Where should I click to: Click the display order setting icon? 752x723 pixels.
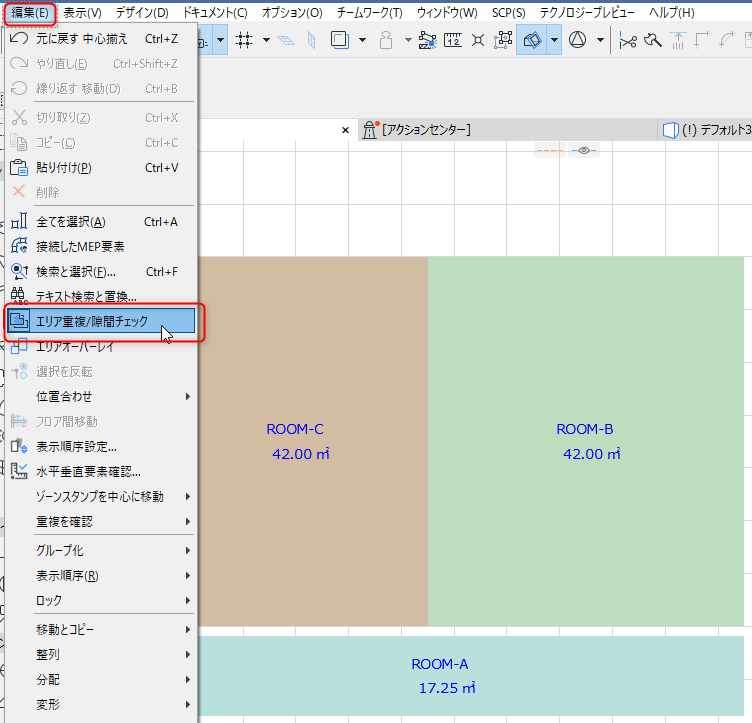click(19, 446)
